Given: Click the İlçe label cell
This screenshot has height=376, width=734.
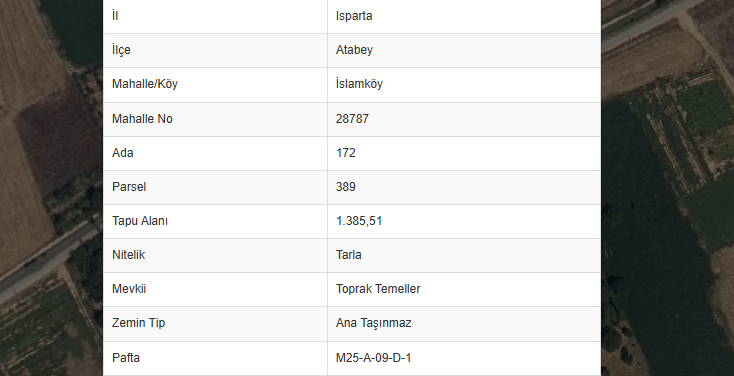Looking at the screenshot, I should (x=215, y=50).
